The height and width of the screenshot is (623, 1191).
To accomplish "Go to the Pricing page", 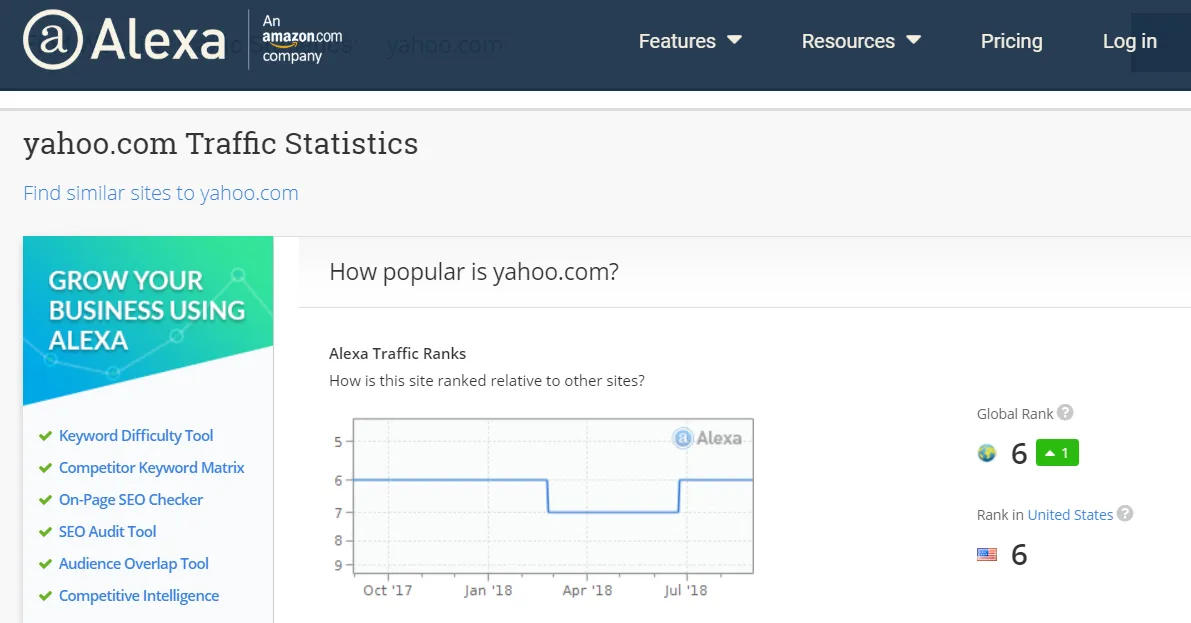I will (1011, 41).
